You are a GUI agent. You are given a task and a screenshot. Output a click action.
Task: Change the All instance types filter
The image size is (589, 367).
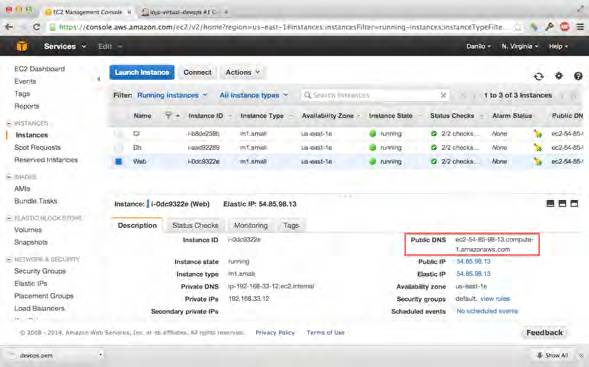click(x=254, y=95)
